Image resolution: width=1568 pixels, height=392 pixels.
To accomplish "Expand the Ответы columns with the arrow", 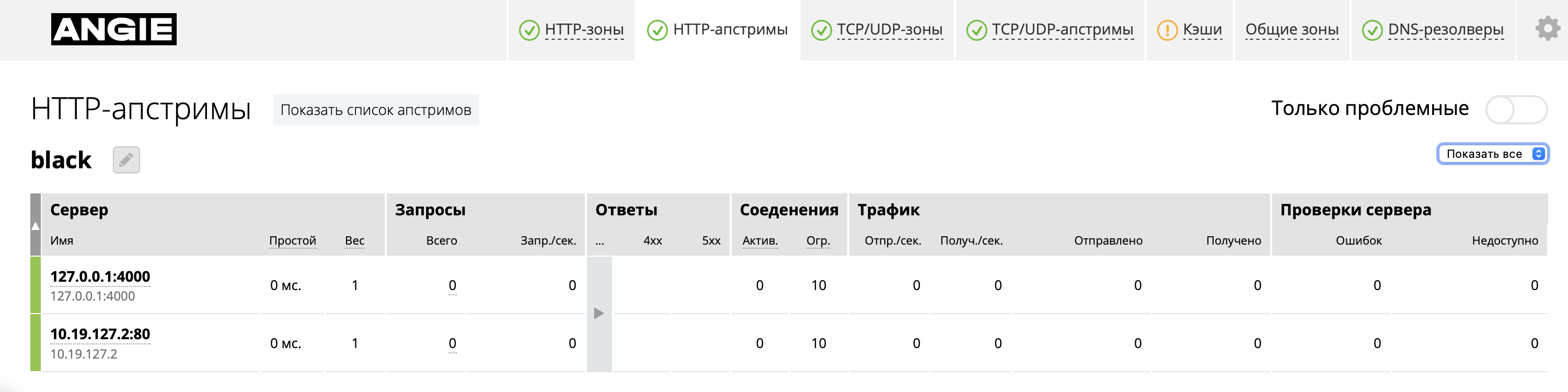I will (599, 314).
